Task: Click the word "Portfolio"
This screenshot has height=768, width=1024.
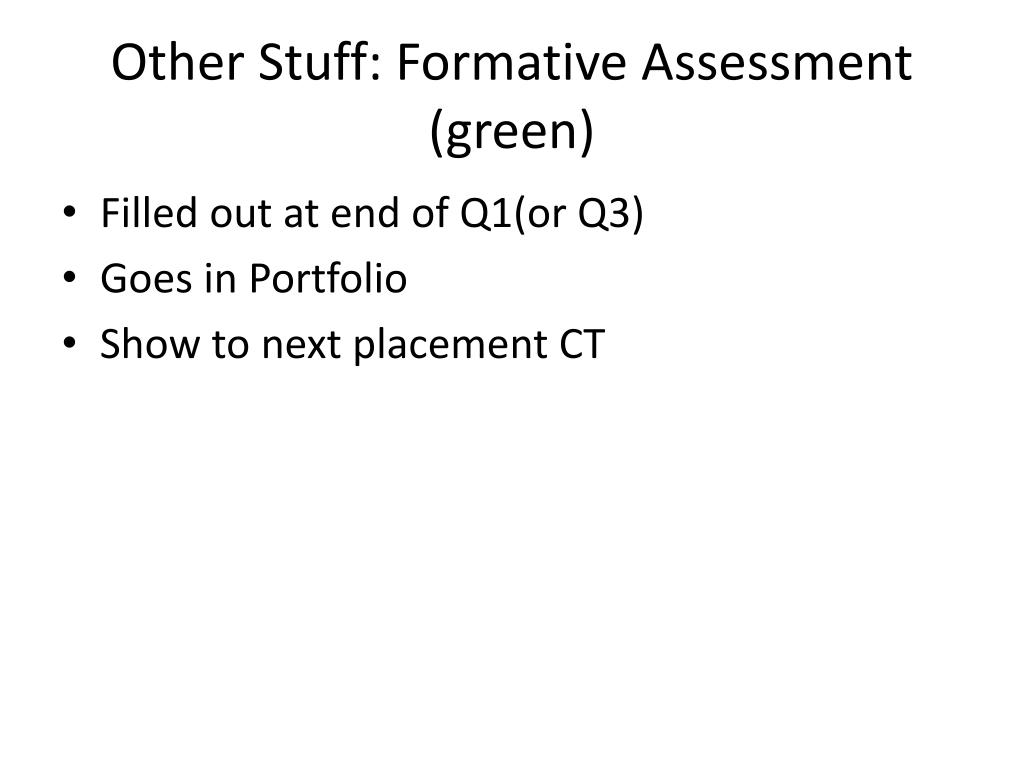Action: [328, 278]
